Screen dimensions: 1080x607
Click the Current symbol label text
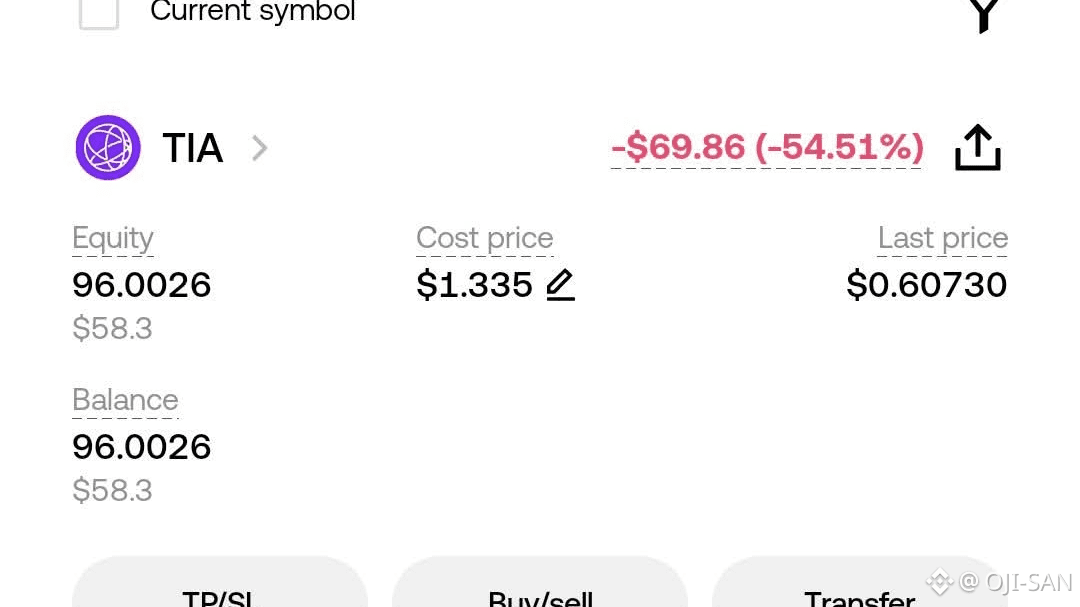point(253,12)
